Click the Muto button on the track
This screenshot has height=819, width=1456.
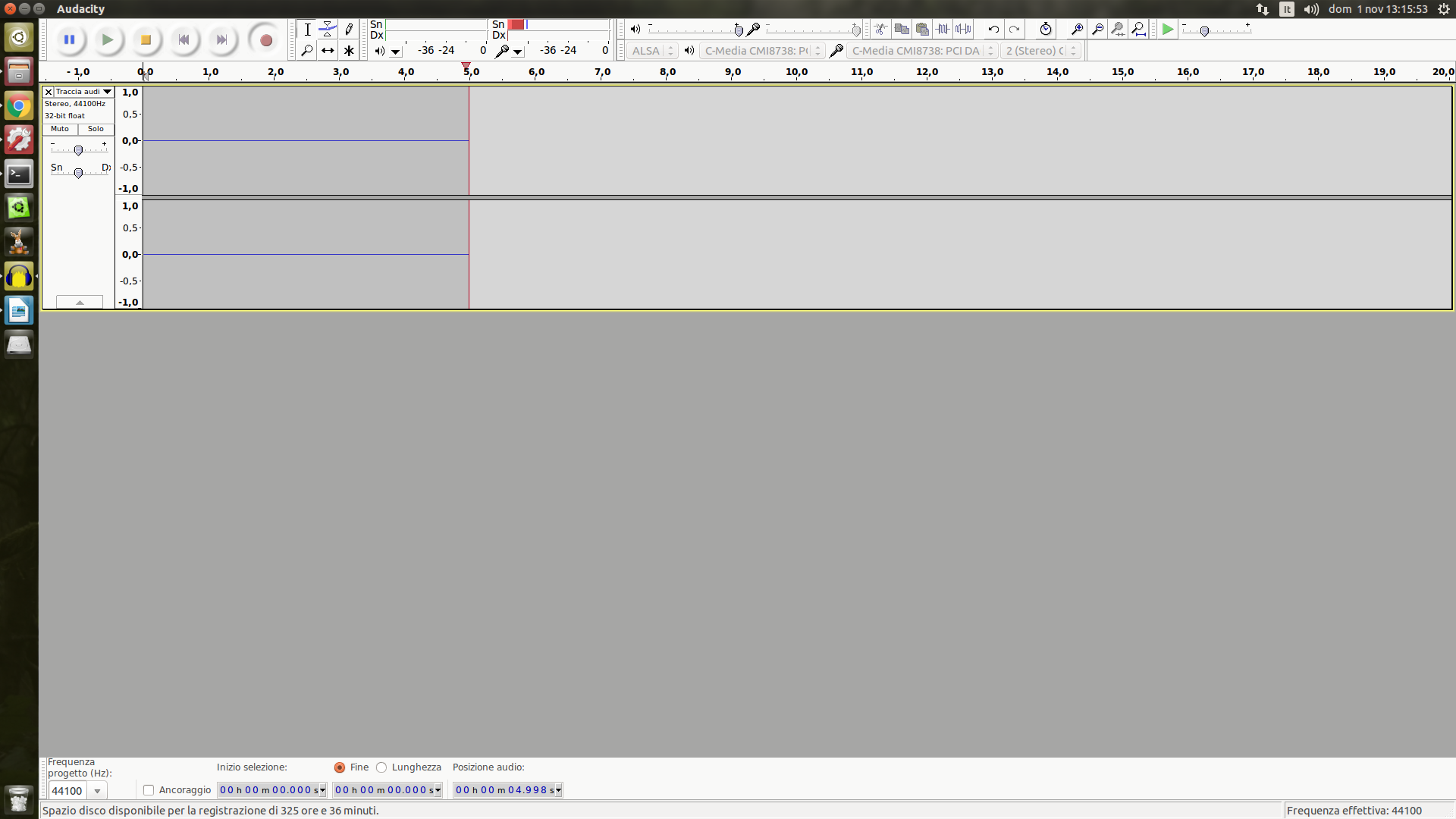(60, 129)
